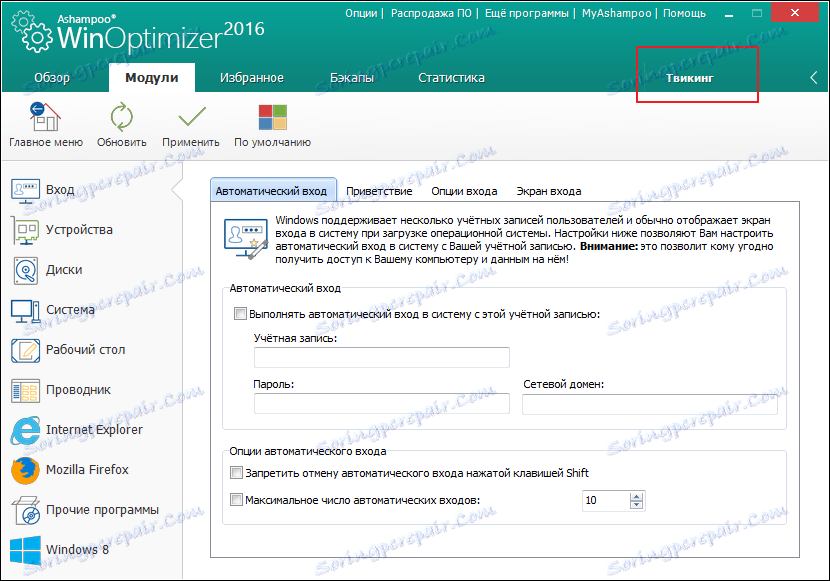Open the Windows 8 settings icon
830x581 pixels.
(27, 549)
